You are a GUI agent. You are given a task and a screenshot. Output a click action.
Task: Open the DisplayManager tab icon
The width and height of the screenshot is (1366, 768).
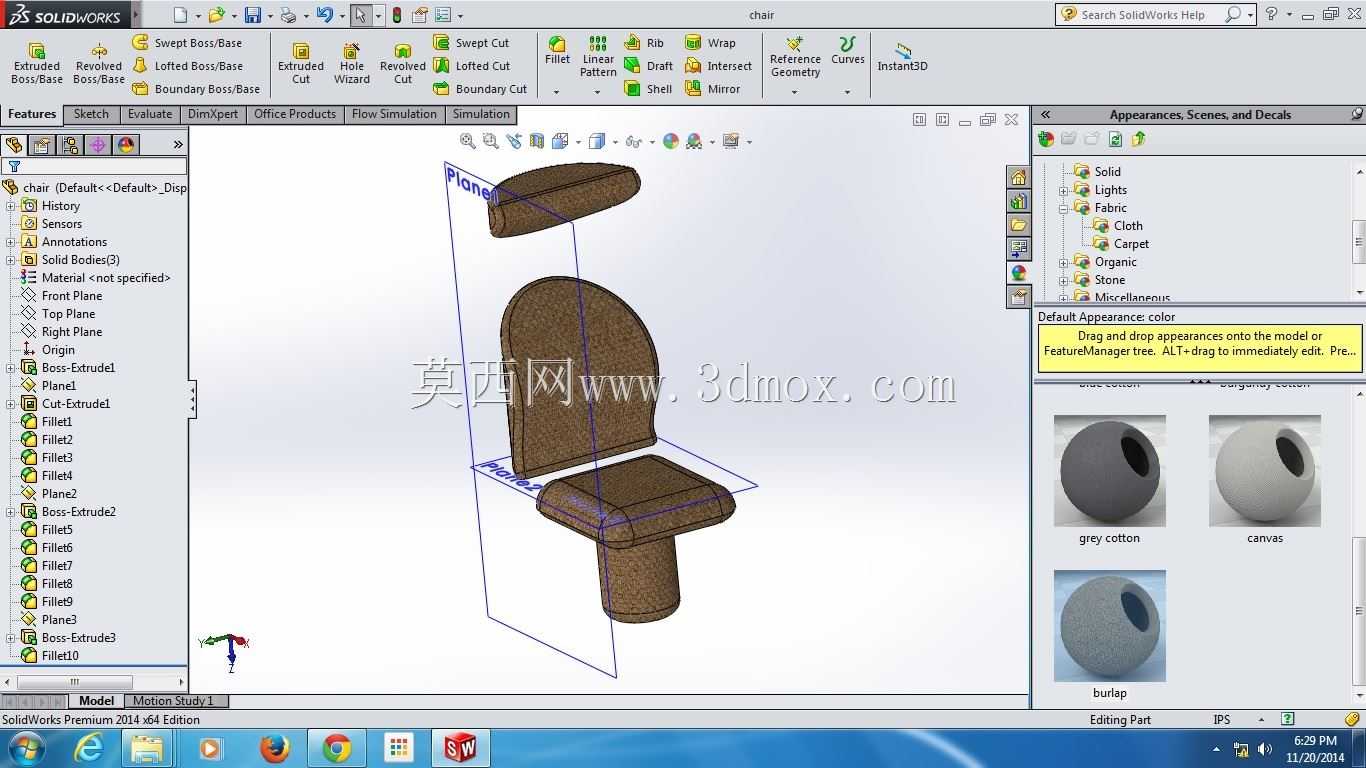click(126, 145)
